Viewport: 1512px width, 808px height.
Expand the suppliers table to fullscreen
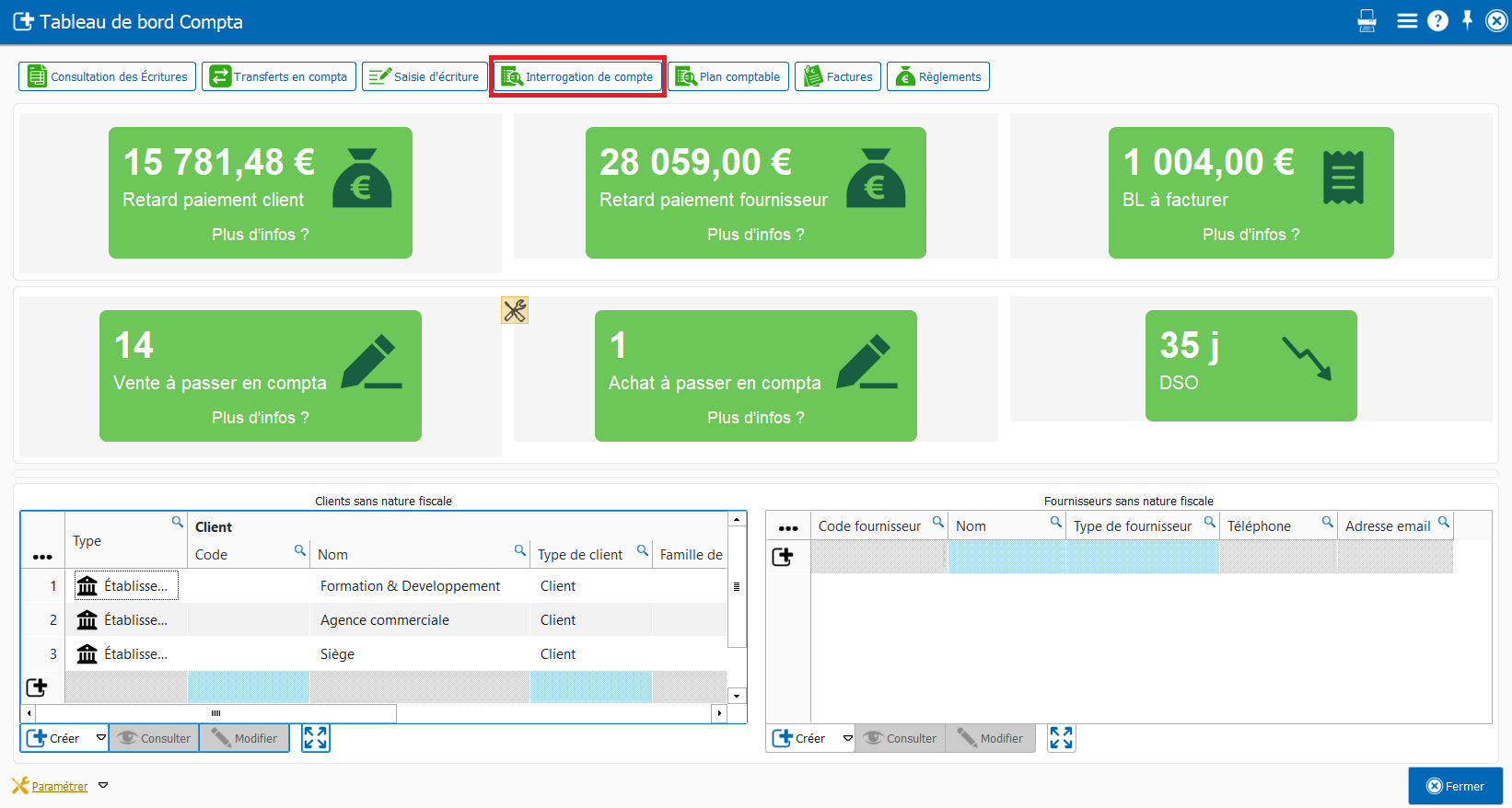coord(1061,738)
